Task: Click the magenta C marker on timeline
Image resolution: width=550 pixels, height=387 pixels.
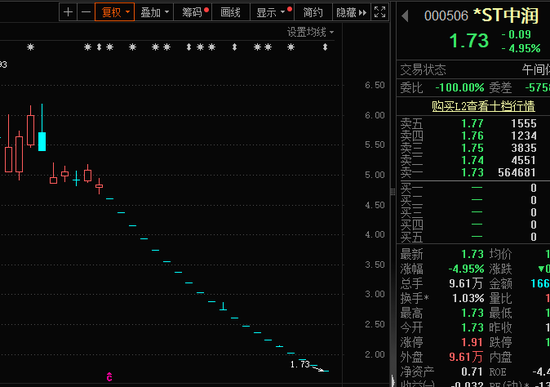Action: (109, 377)
